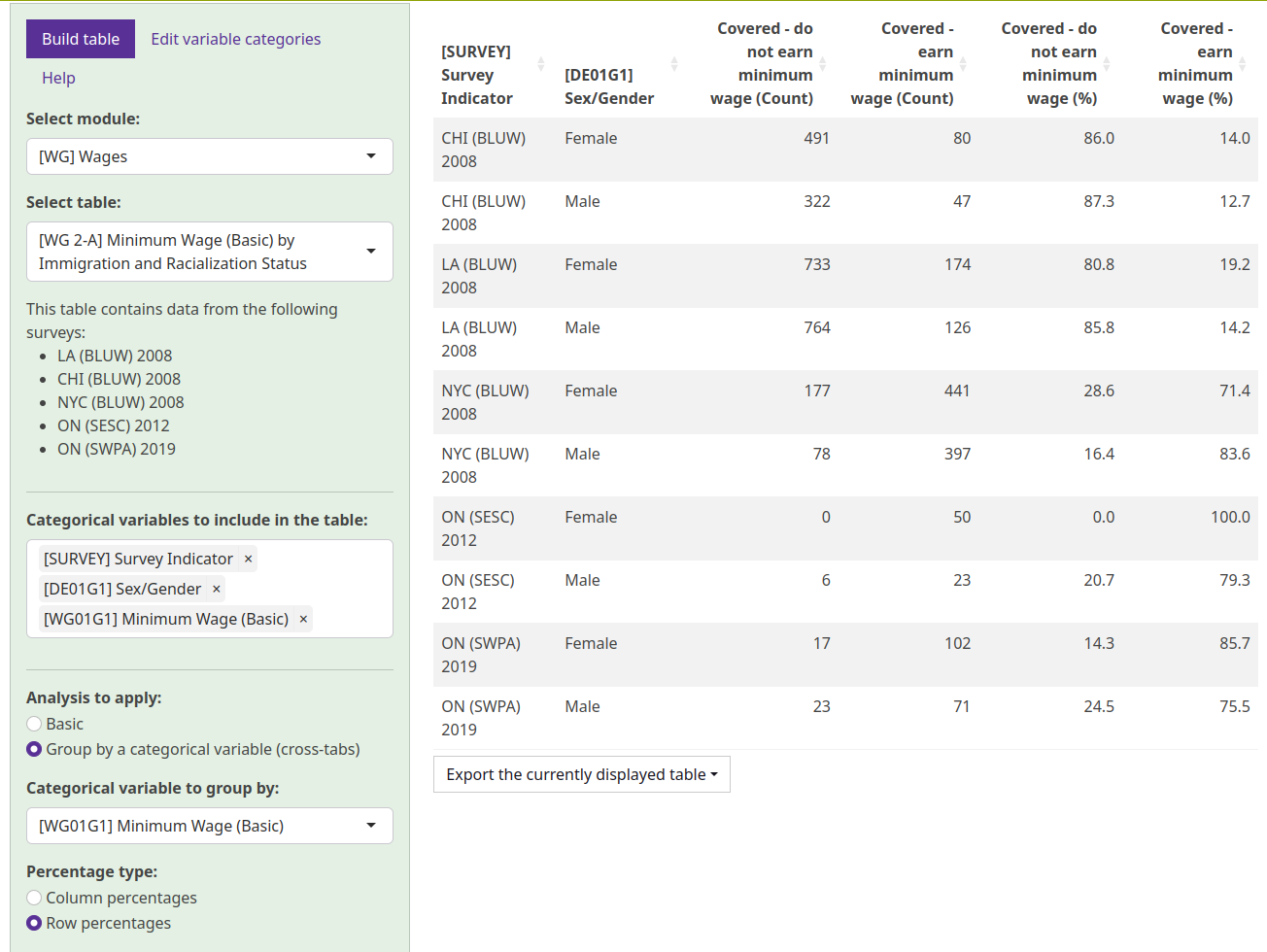Open the Select module dropdown
This screenshot has width=1267, height=952.
[210, 156]
